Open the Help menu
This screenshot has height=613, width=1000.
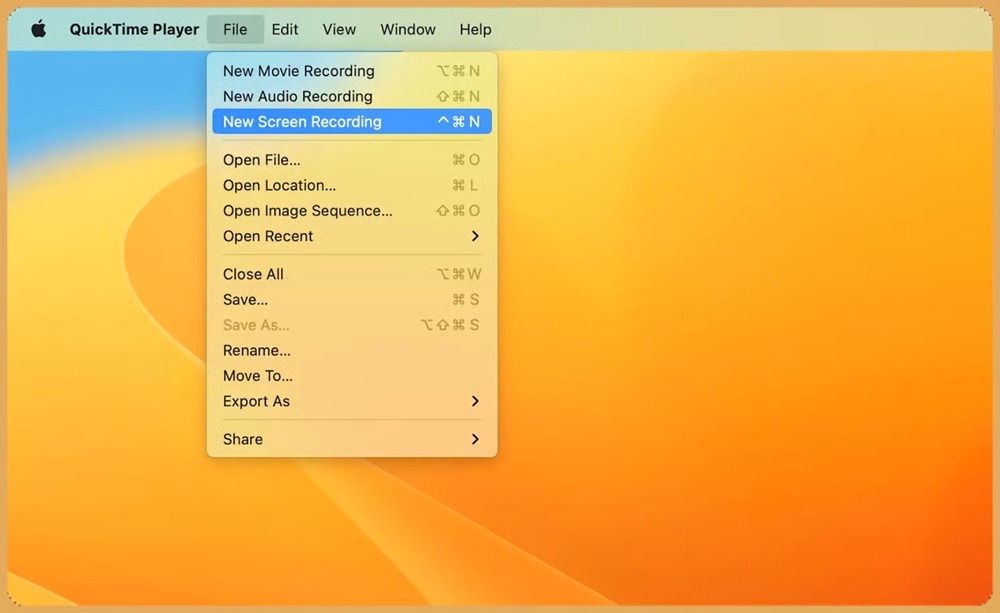(x=475, y=29)
